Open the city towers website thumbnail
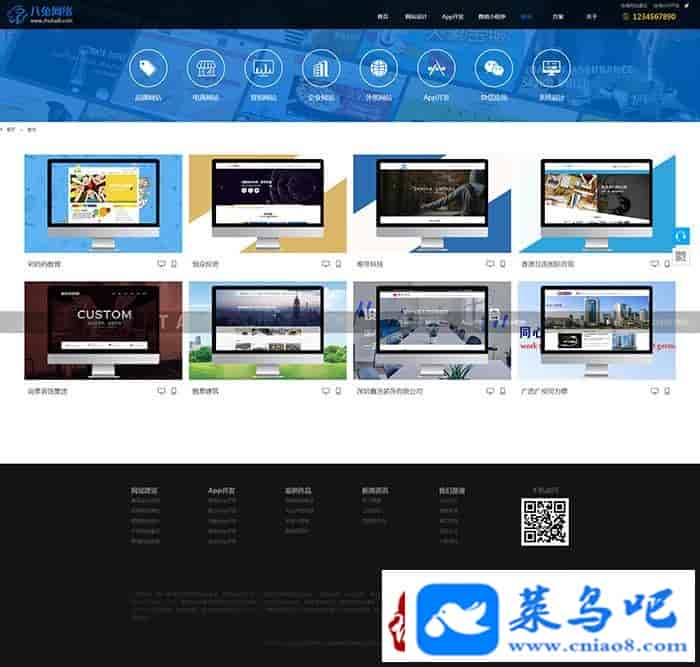Viewport: 700px width, 667px height. pyautogui.click(x=596, y=330)
